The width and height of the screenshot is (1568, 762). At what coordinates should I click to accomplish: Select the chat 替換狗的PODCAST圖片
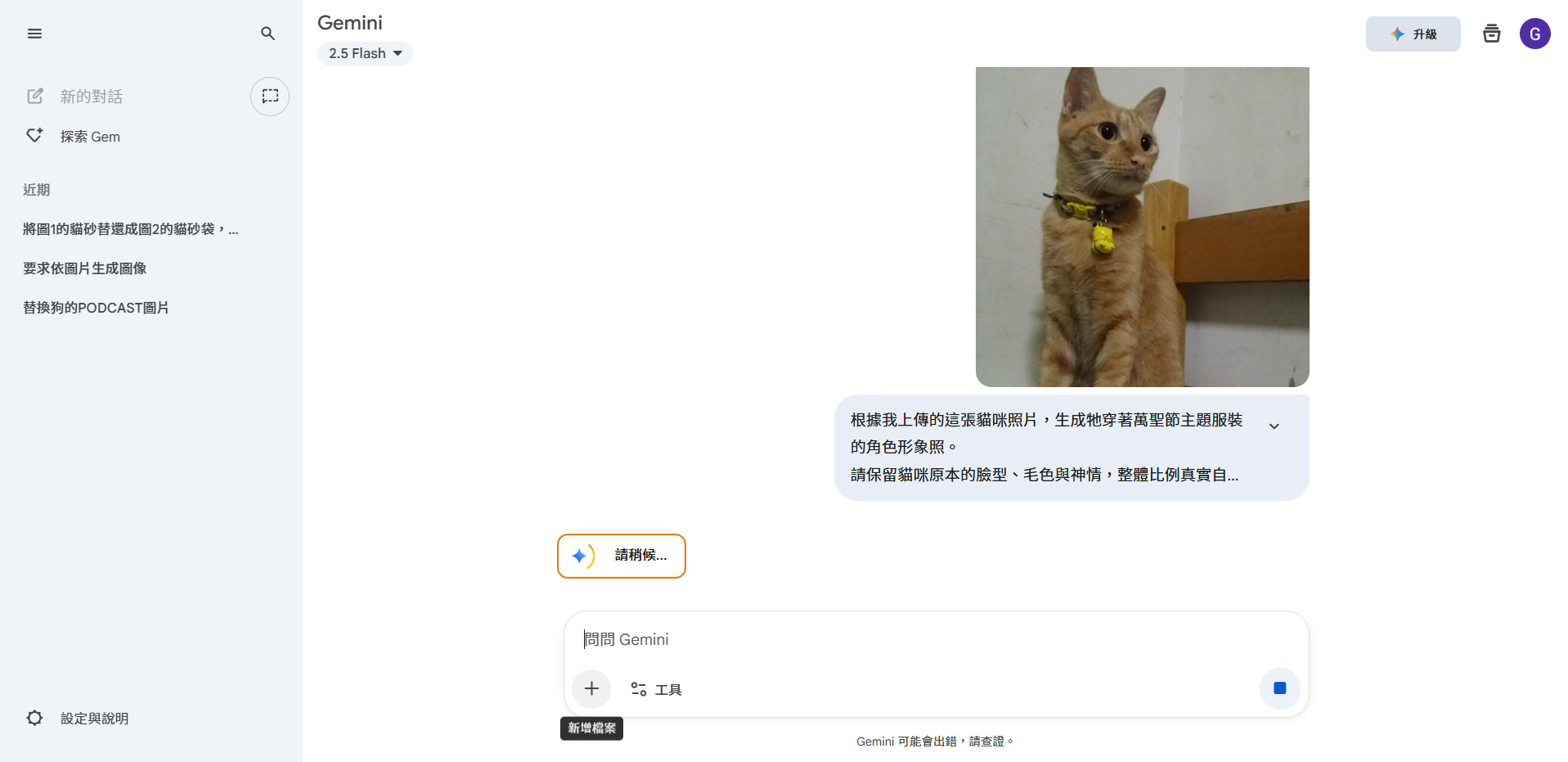point(96,308)
